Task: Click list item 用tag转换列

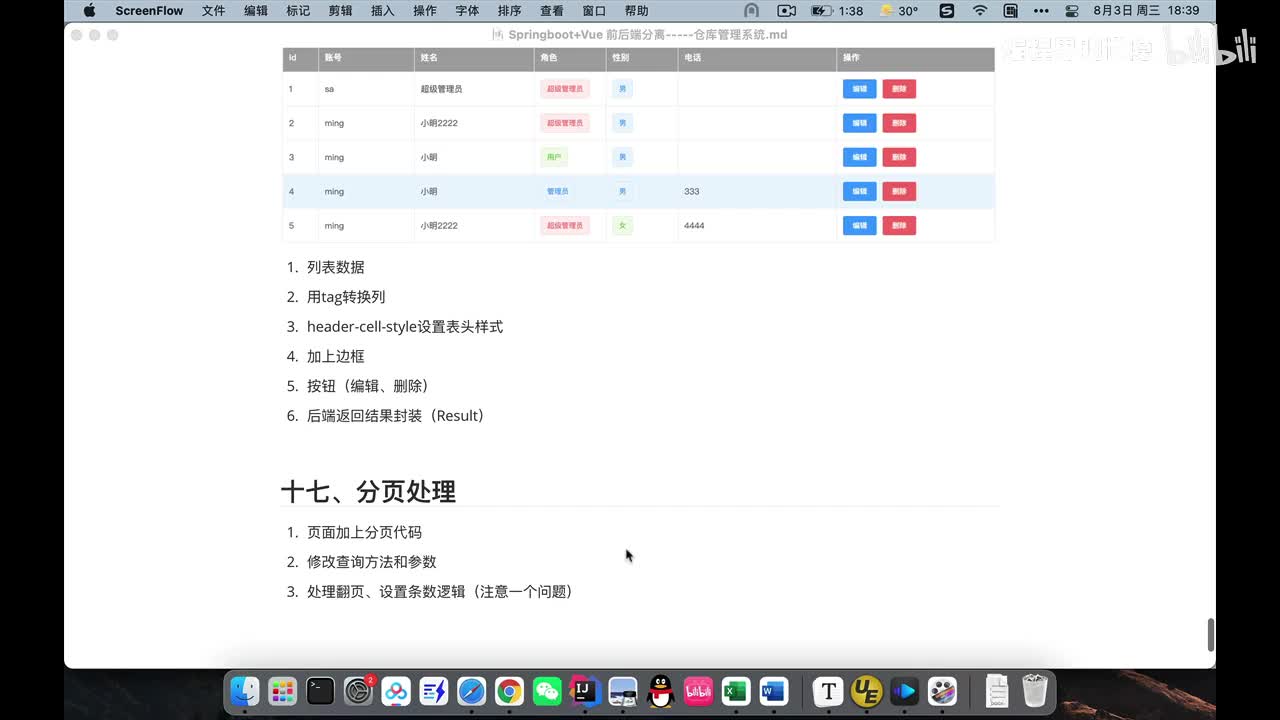Action: point(346,297)
